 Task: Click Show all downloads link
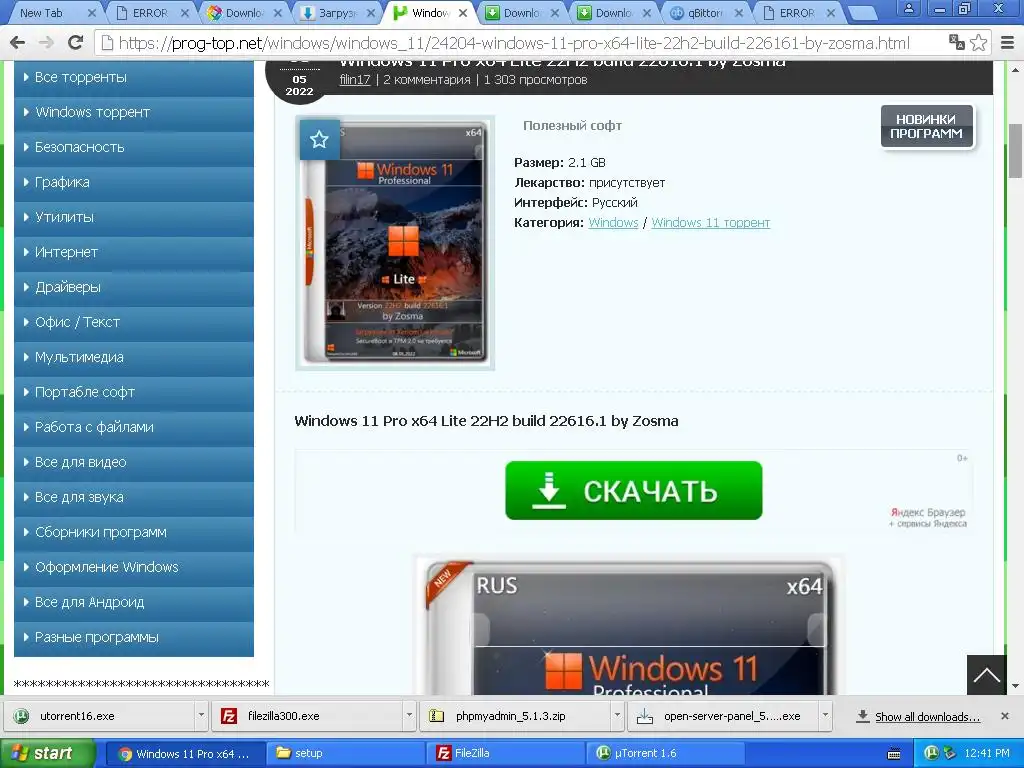tap(927, 716)
